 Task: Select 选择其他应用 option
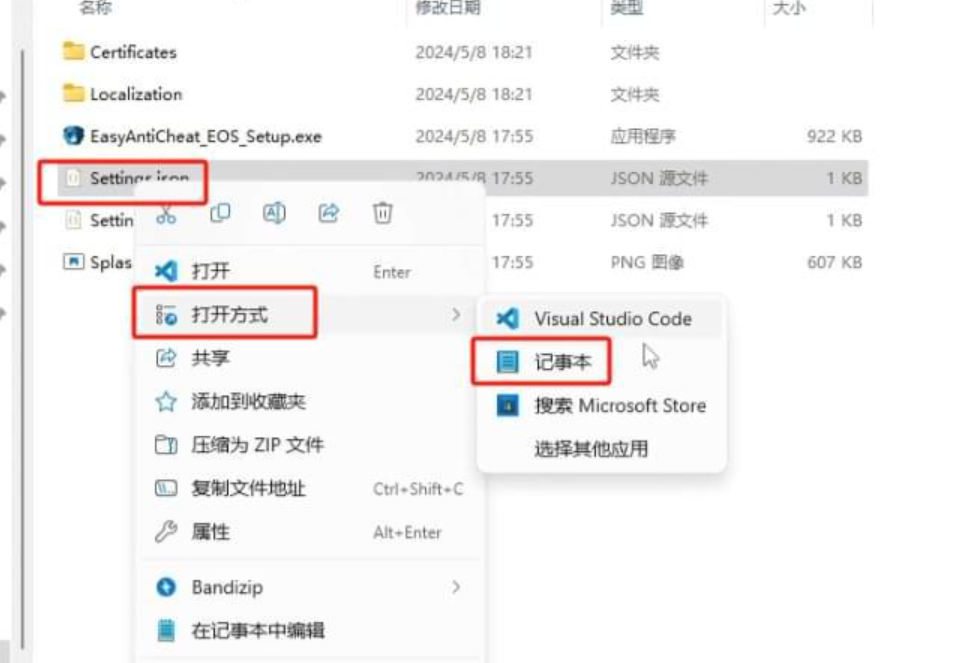coord(591,449)
